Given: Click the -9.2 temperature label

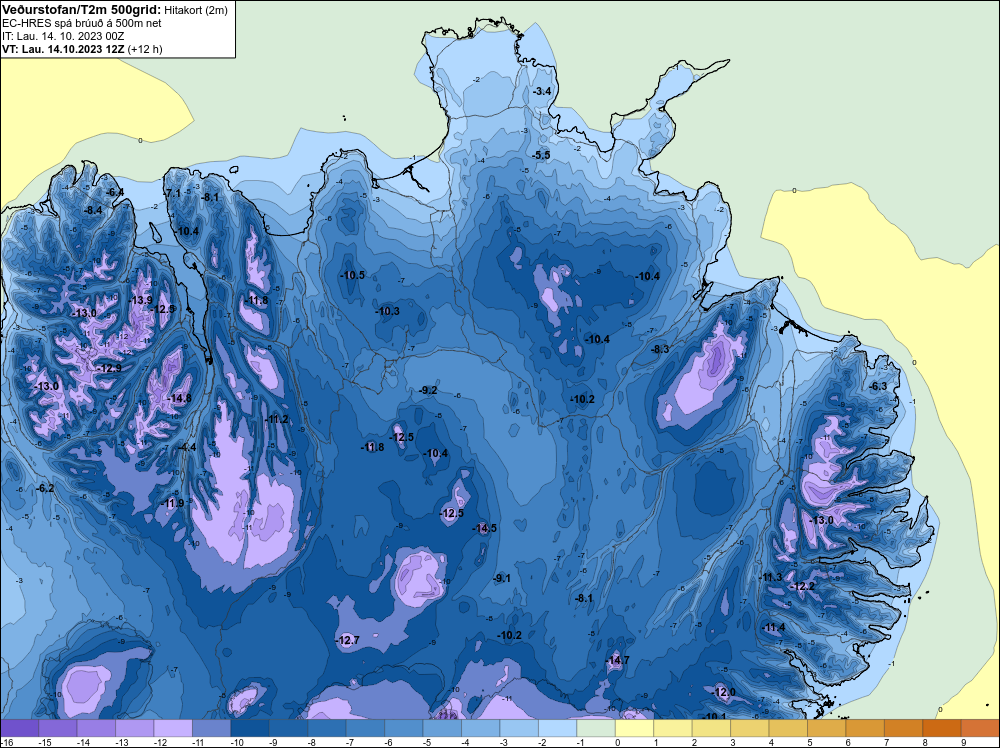Looking at the screenshot, I should click(428, 390).
